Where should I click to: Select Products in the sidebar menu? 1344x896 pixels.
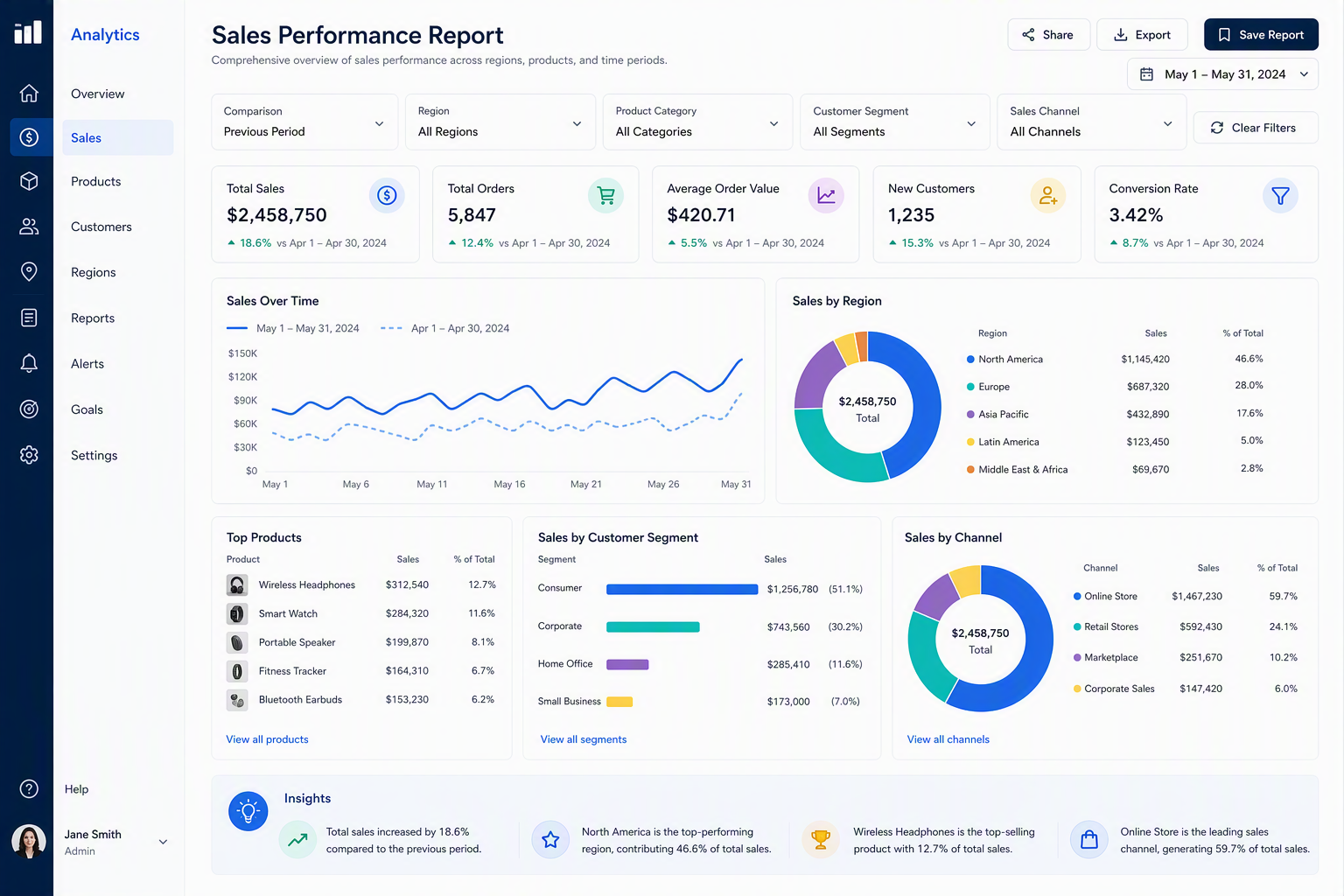(x=96, y=181)
